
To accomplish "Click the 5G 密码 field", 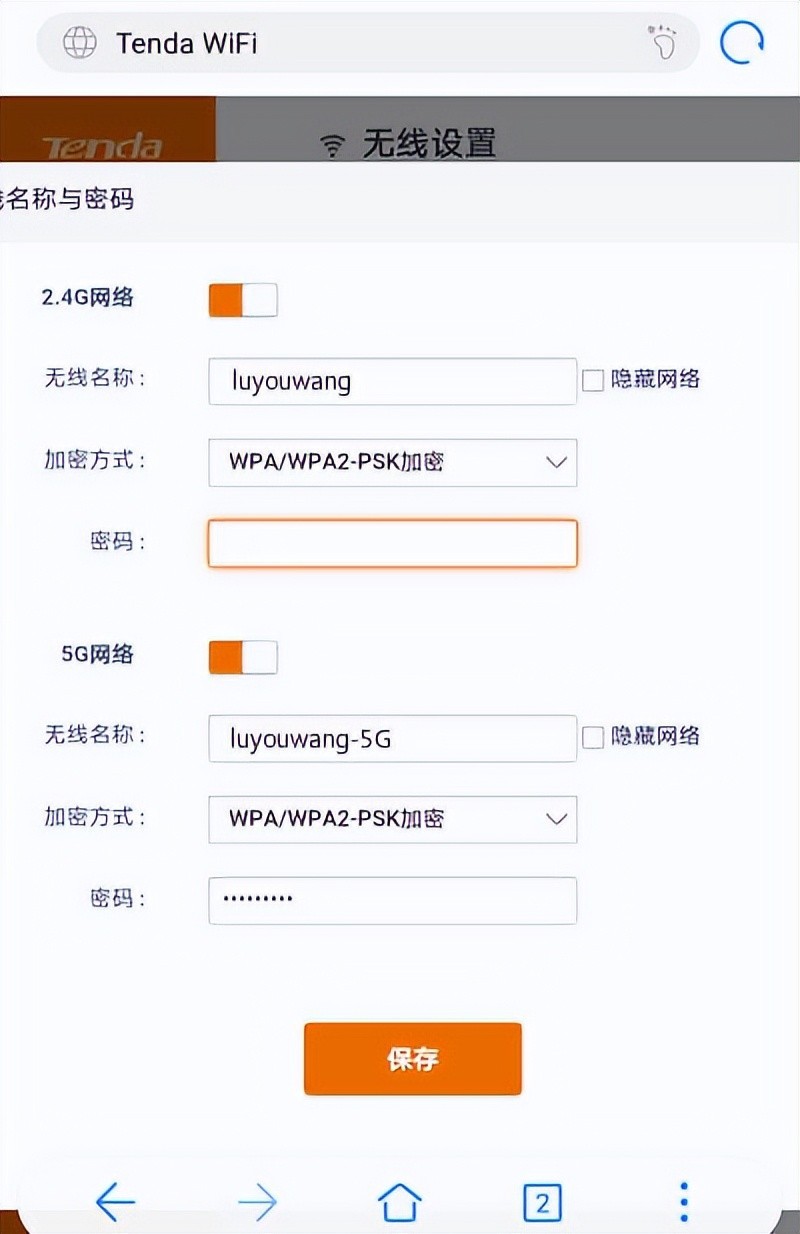I will pyautogui.click(x=392, y=900).
